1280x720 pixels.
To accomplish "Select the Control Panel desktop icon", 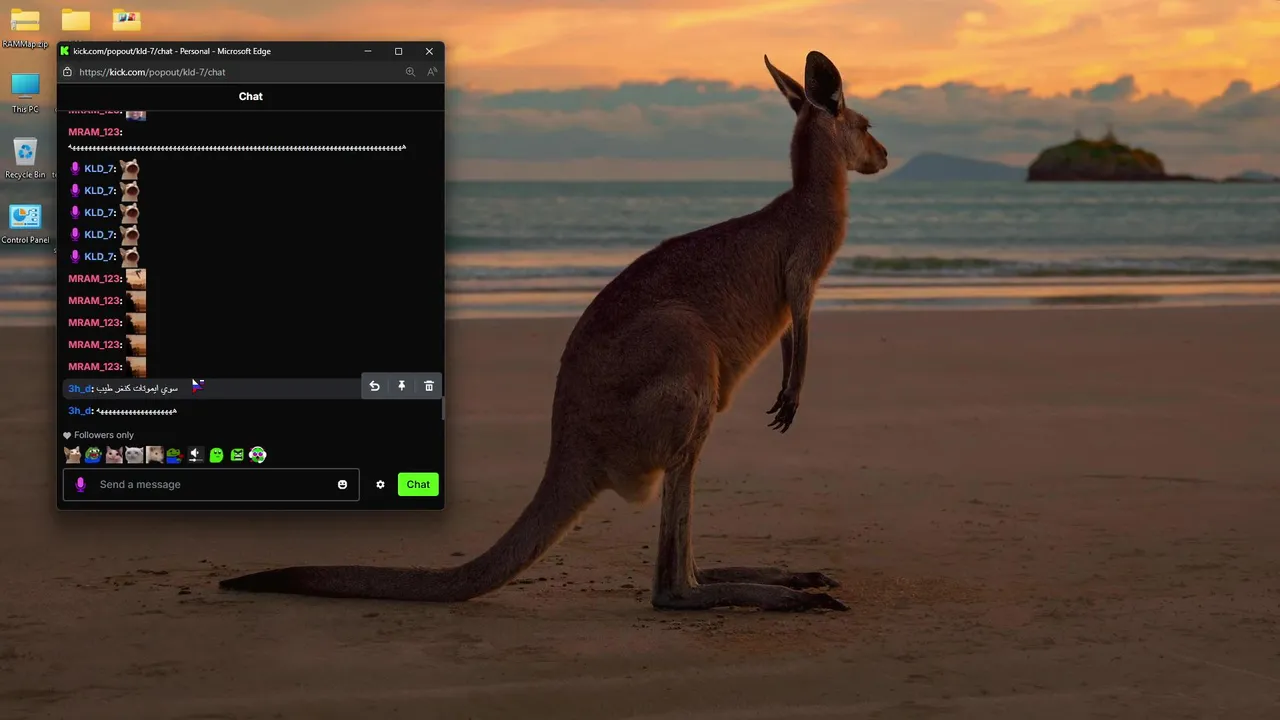I will coord(25,224).
